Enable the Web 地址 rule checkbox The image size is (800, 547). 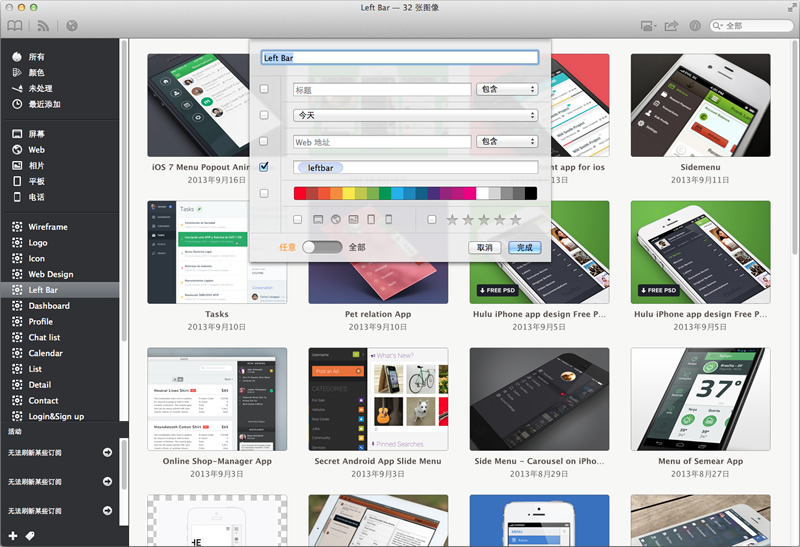[264, 141]
